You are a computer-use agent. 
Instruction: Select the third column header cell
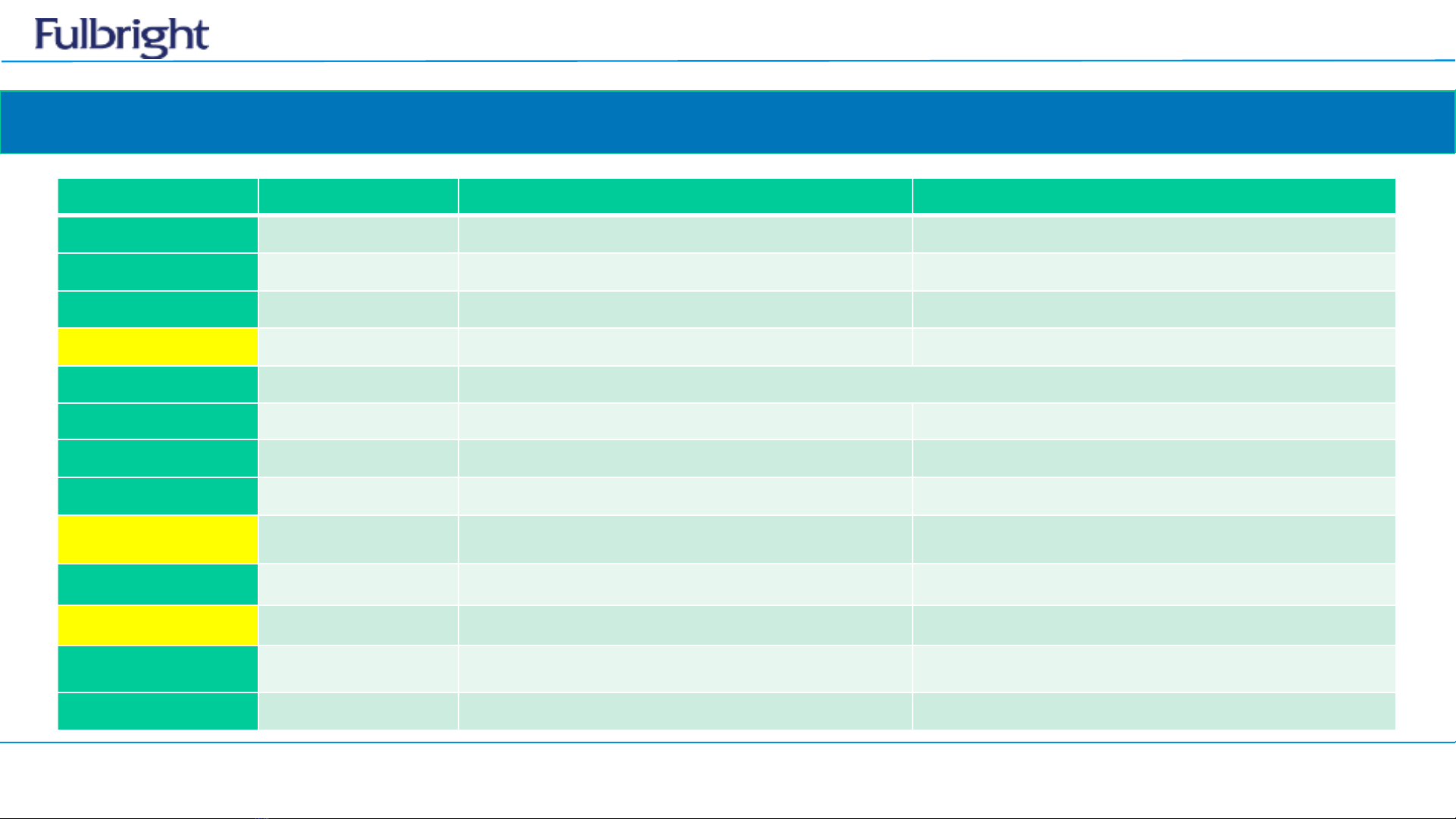[x=684, y=196]
